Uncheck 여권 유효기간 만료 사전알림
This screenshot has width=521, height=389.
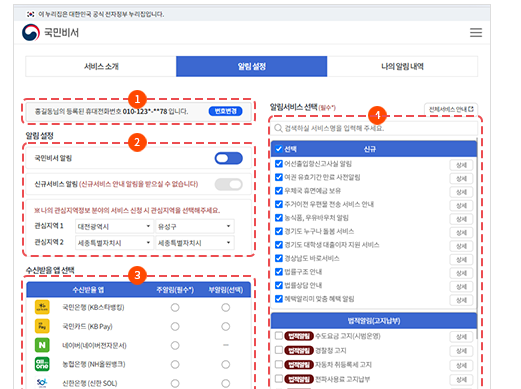point(279,177)
